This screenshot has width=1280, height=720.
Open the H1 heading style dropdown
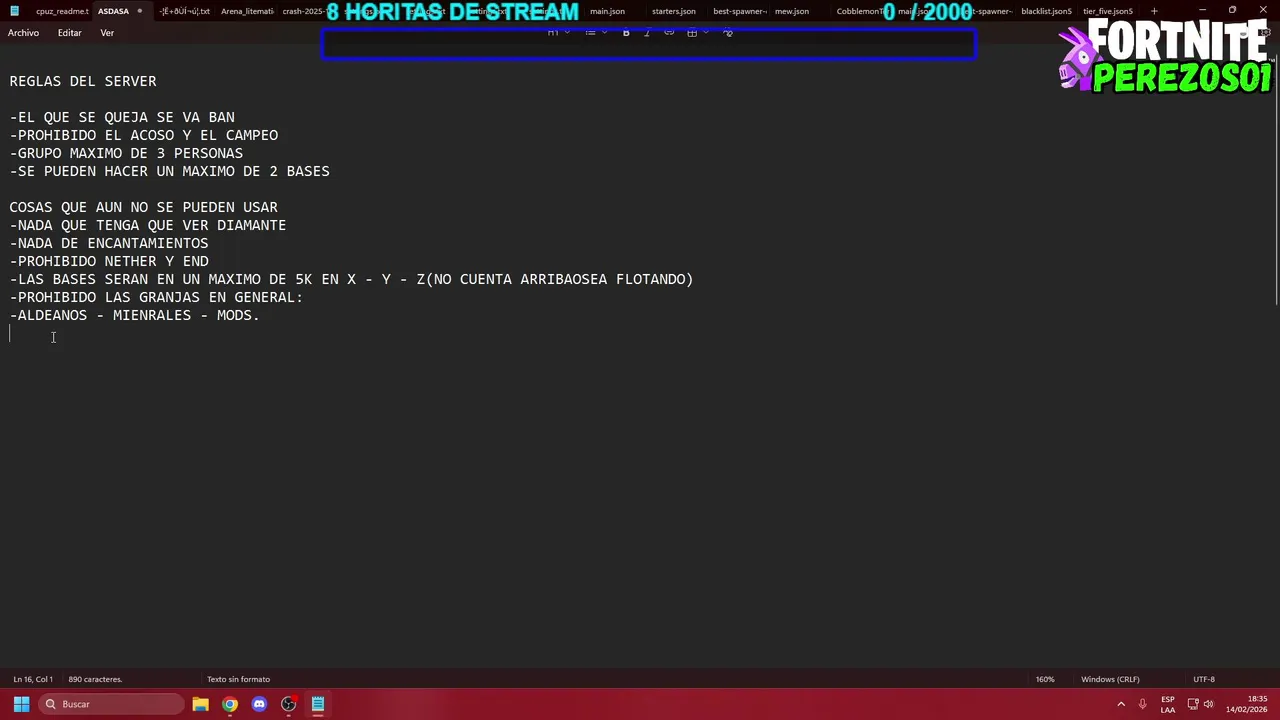558,33
